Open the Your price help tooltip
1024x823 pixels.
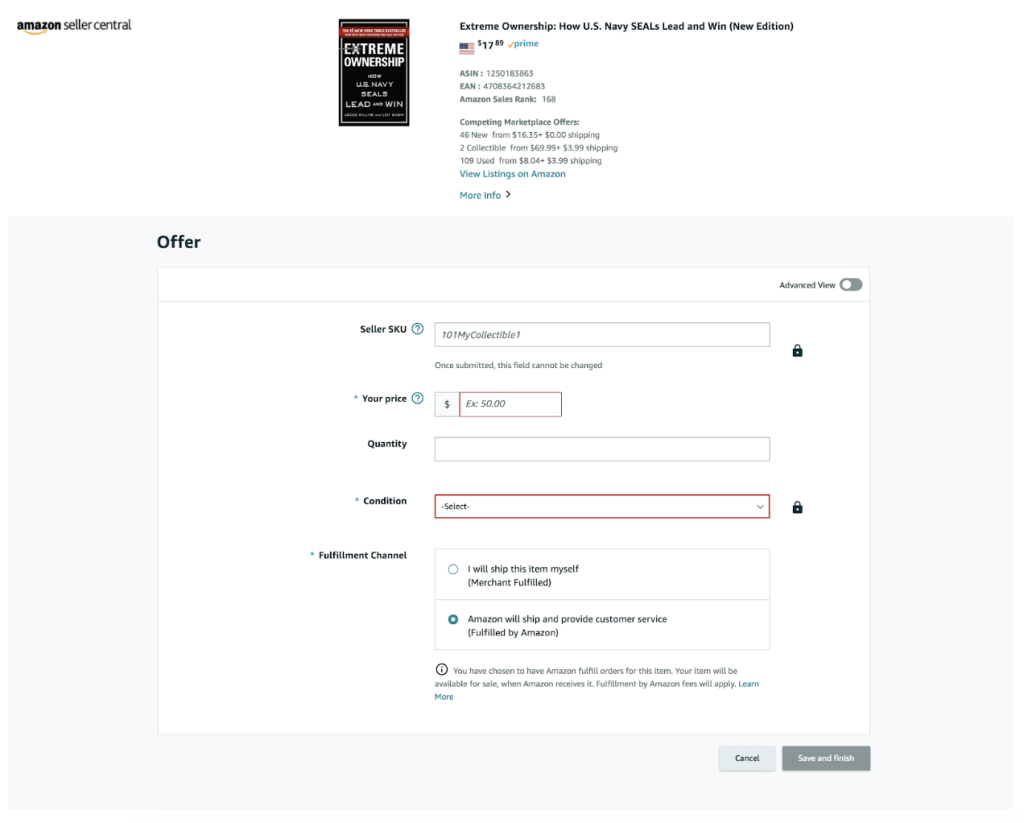click(420, 398)
